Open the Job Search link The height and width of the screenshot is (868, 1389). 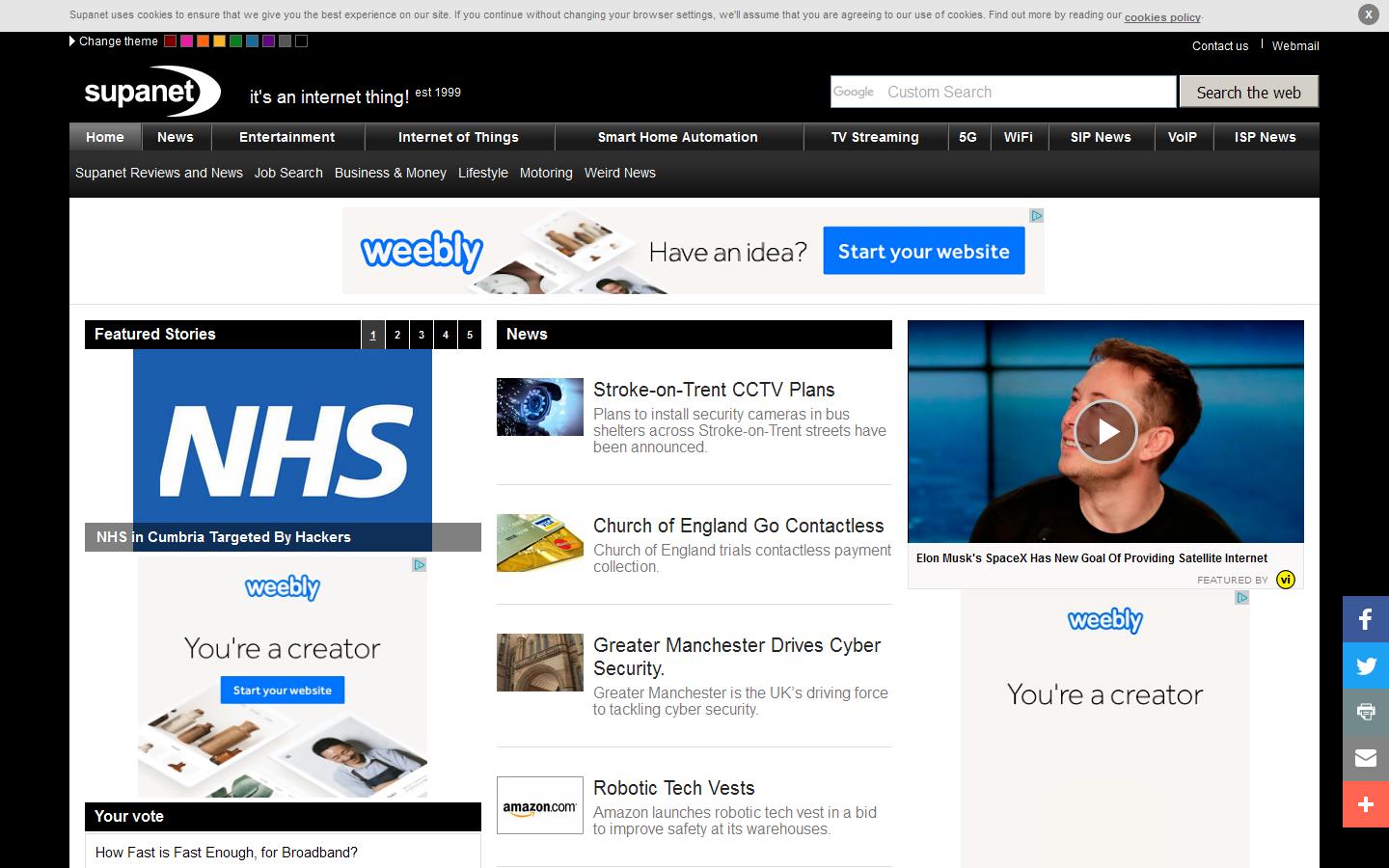coord(288,173)
